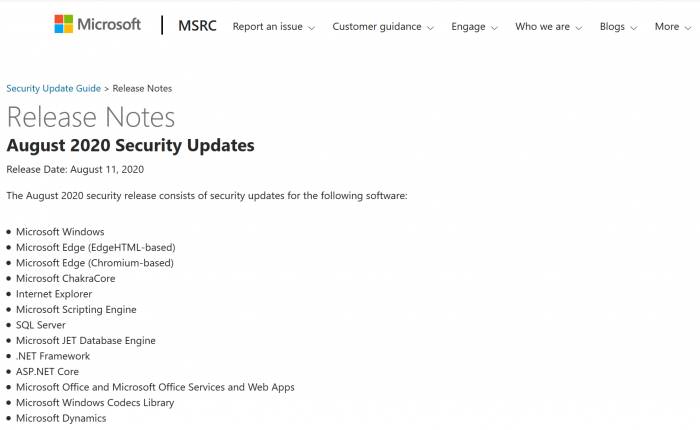Click the Release Notes heading

[91, 117]
